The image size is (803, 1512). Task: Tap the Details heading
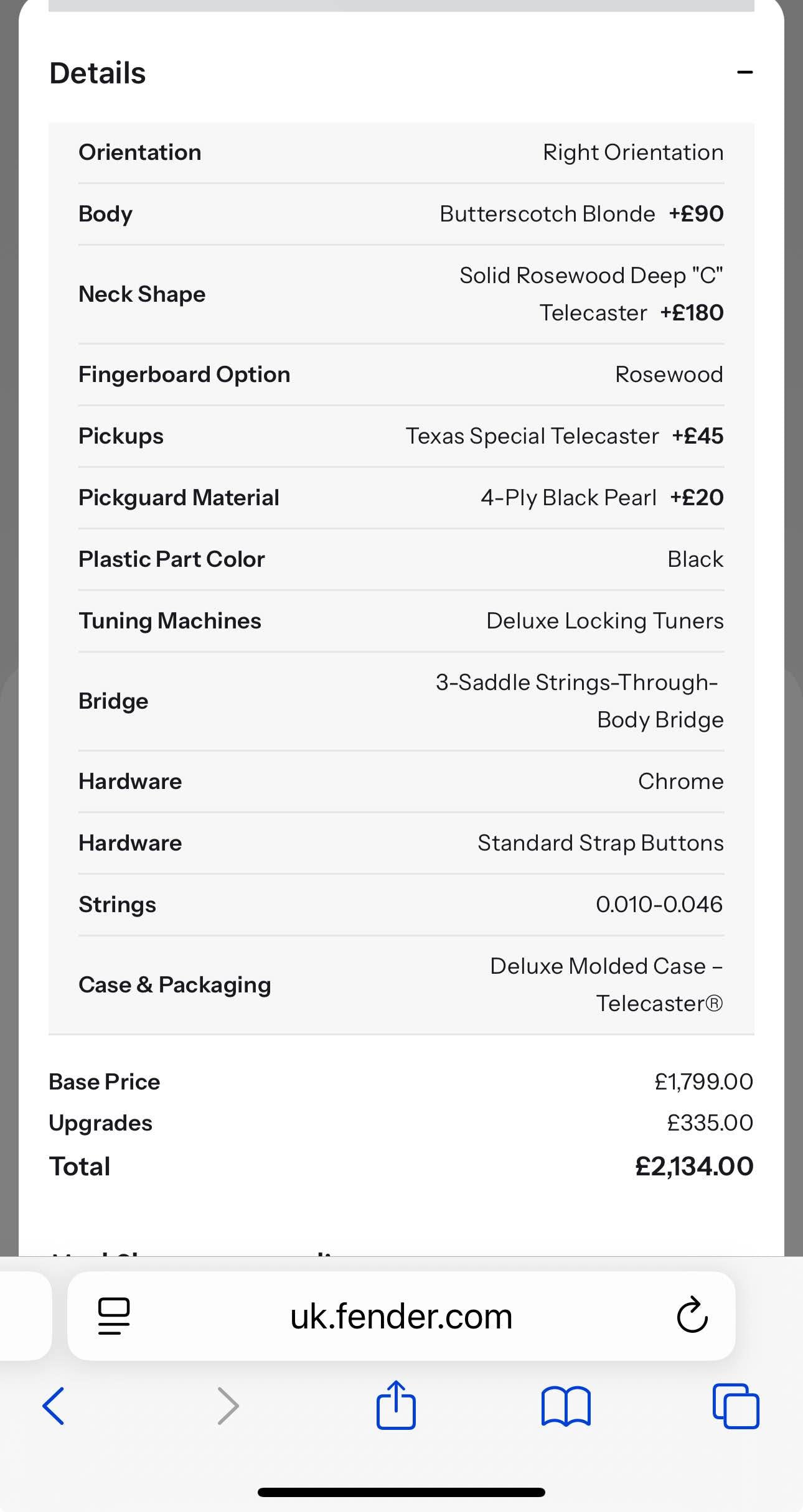click(98, 73)
